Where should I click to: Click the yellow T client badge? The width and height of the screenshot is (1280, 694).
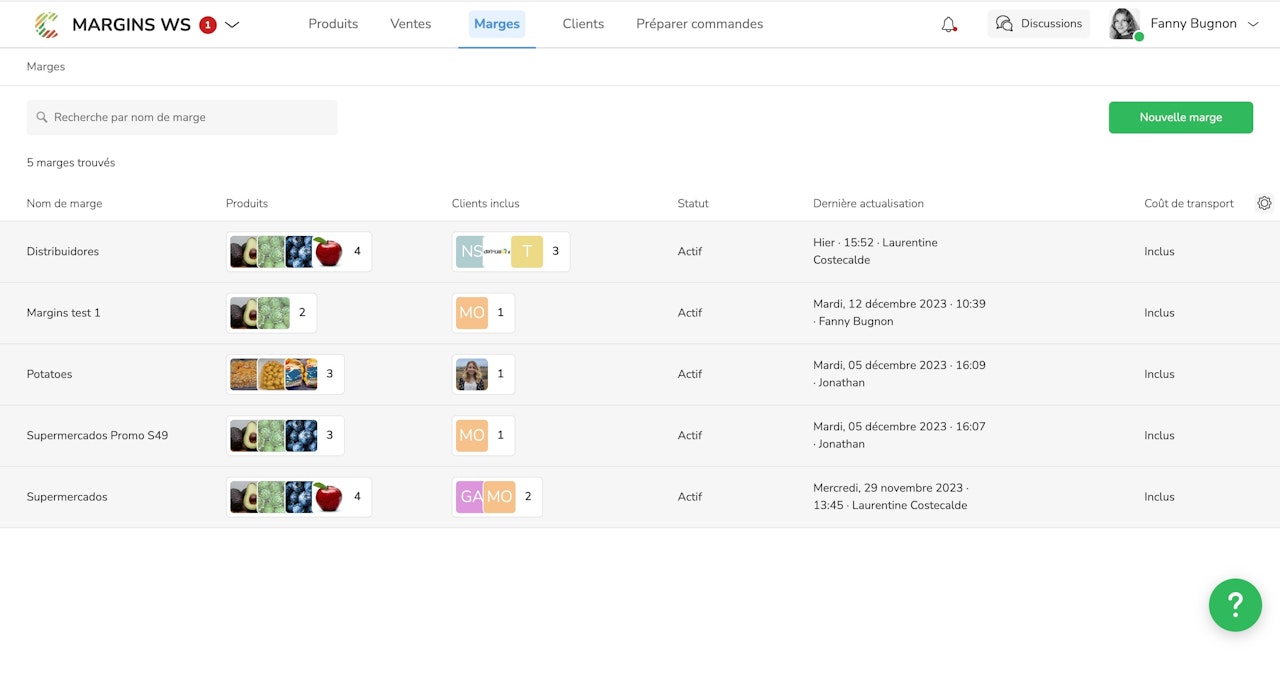527,252
